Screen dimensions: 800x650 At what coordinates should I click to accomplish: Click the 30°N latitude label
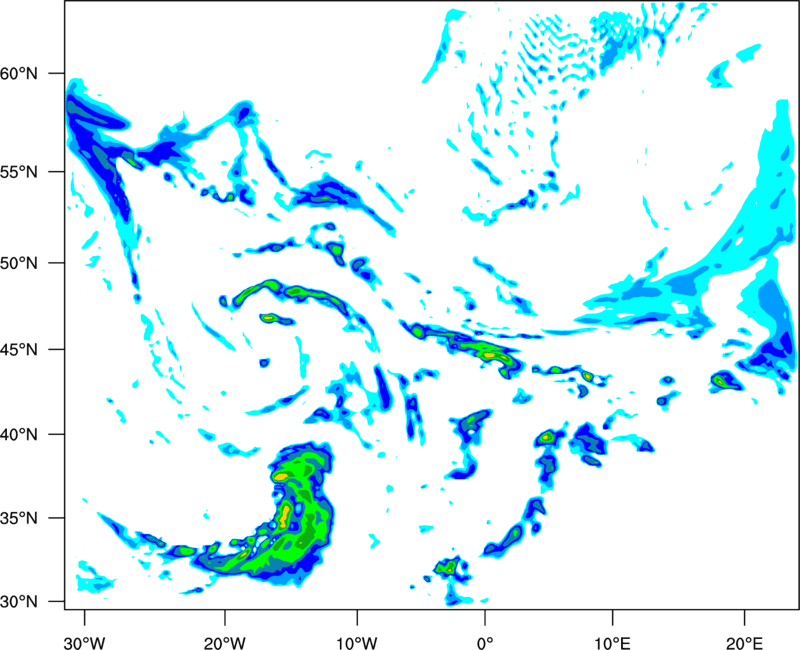coord(19,602)
